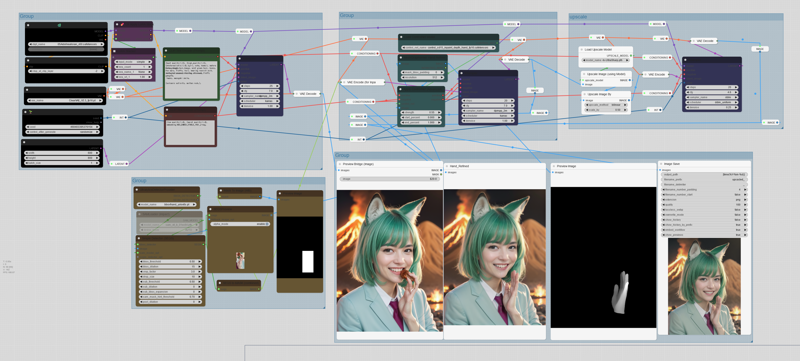This screenshot has height=361, width=800.
Task: Toggle show_history value in Image Save
Action: coord(704,220)
